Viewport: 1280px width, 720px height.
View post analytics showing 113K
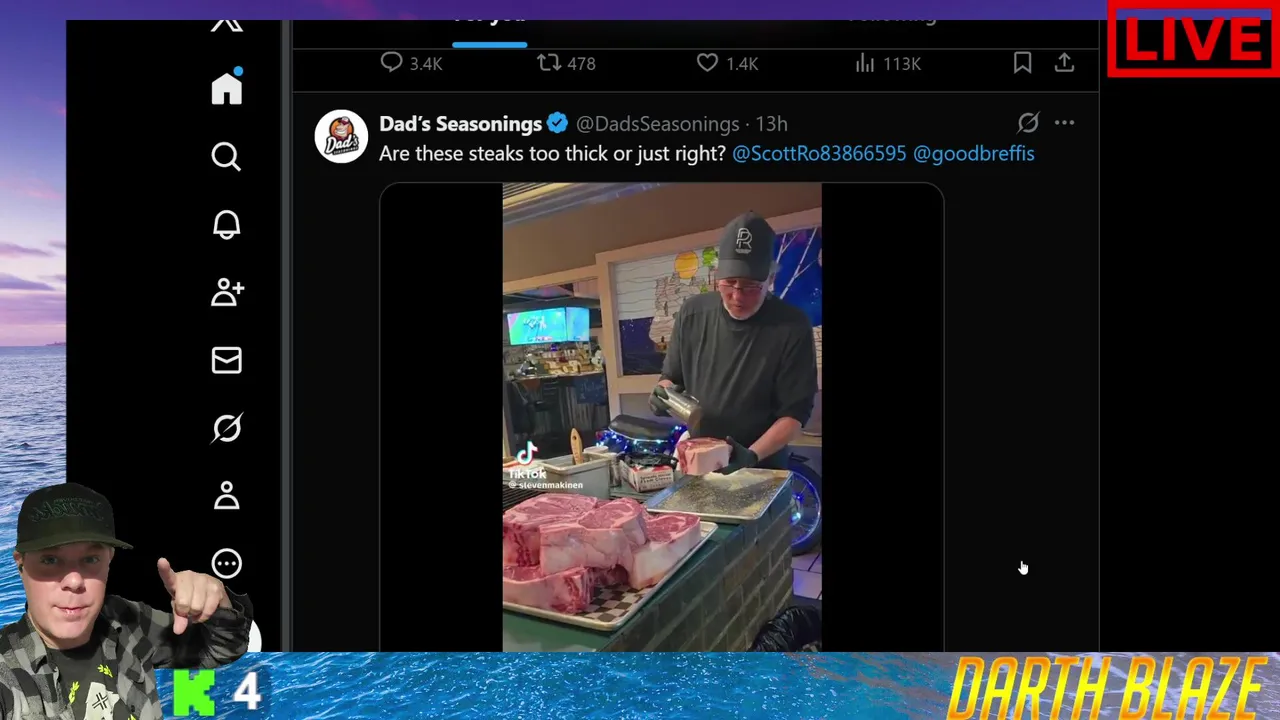click(866, 63)
